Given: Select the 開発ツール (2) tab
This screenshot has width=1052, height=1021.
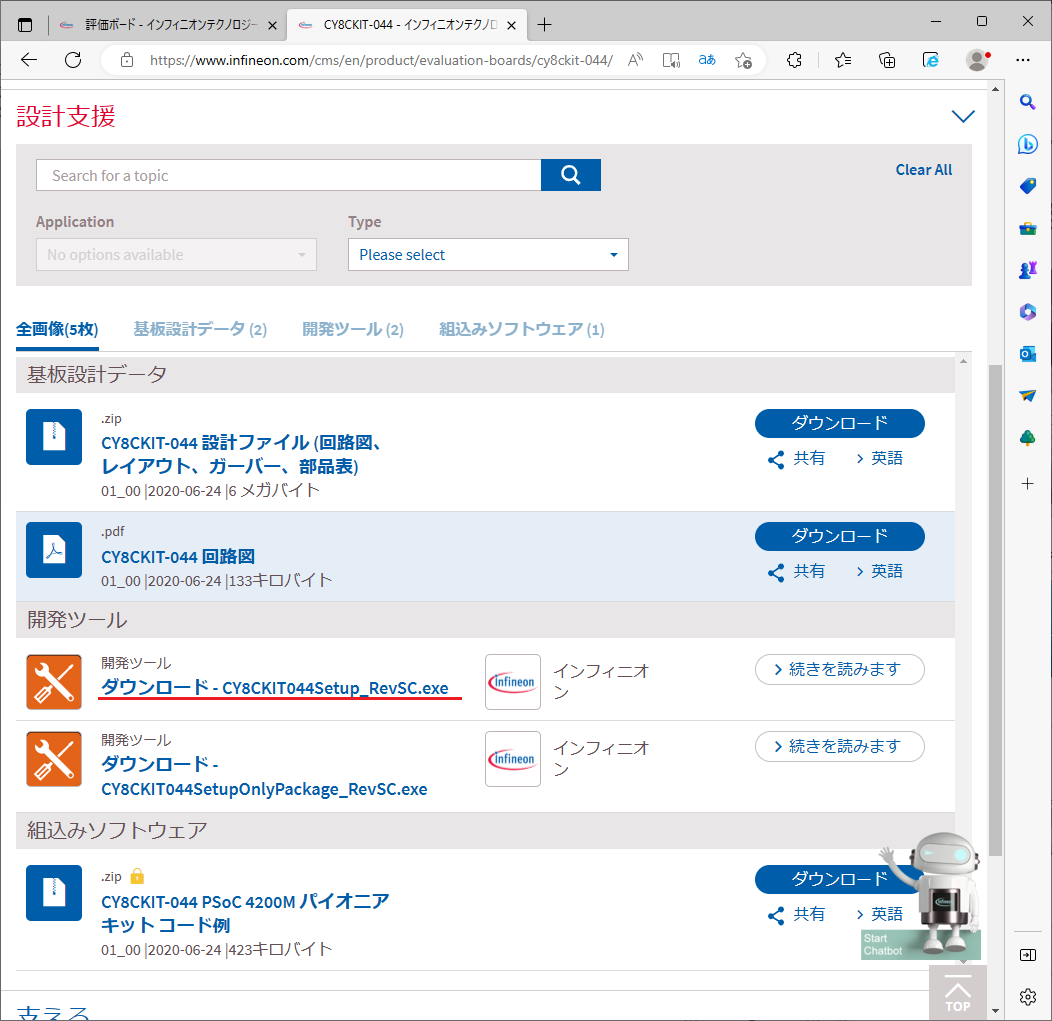Looking at the screenshot, I should point(353,329).
